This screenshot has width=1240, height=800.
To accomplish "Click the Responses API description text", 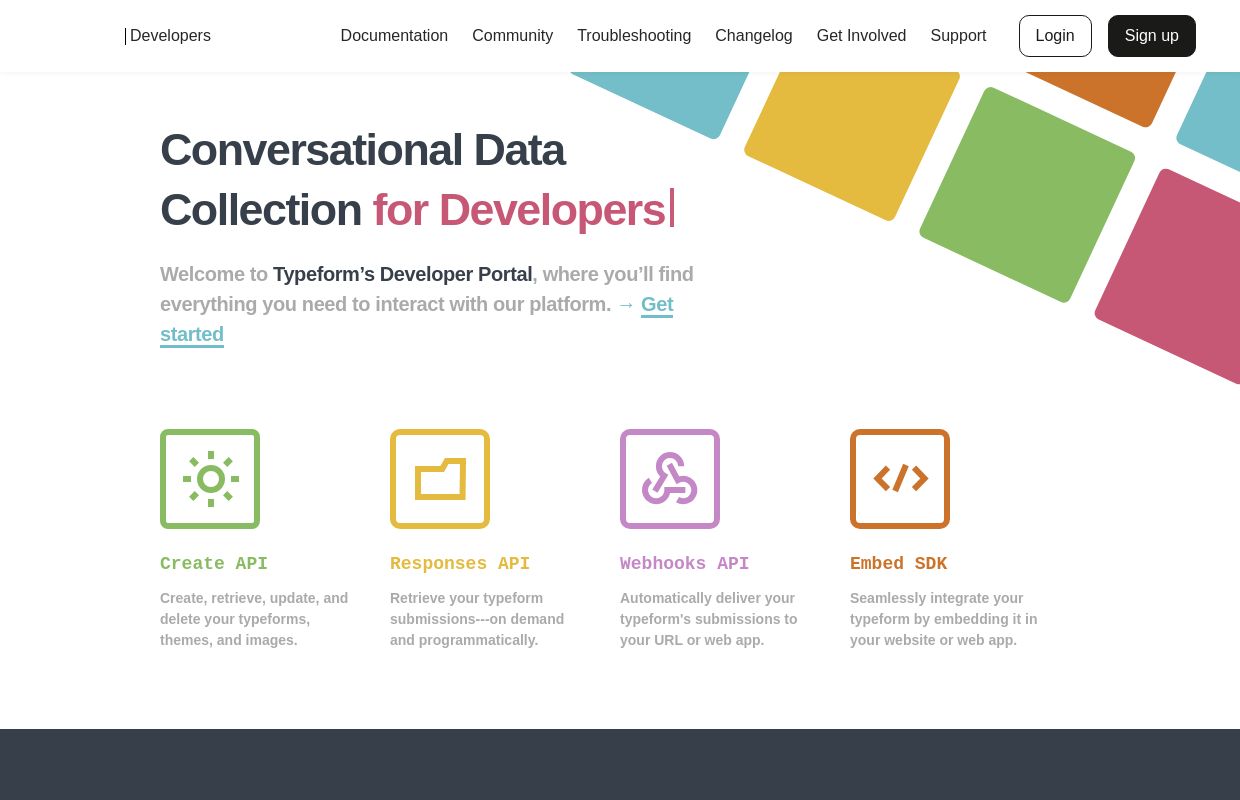I will (x=477, y=619).
